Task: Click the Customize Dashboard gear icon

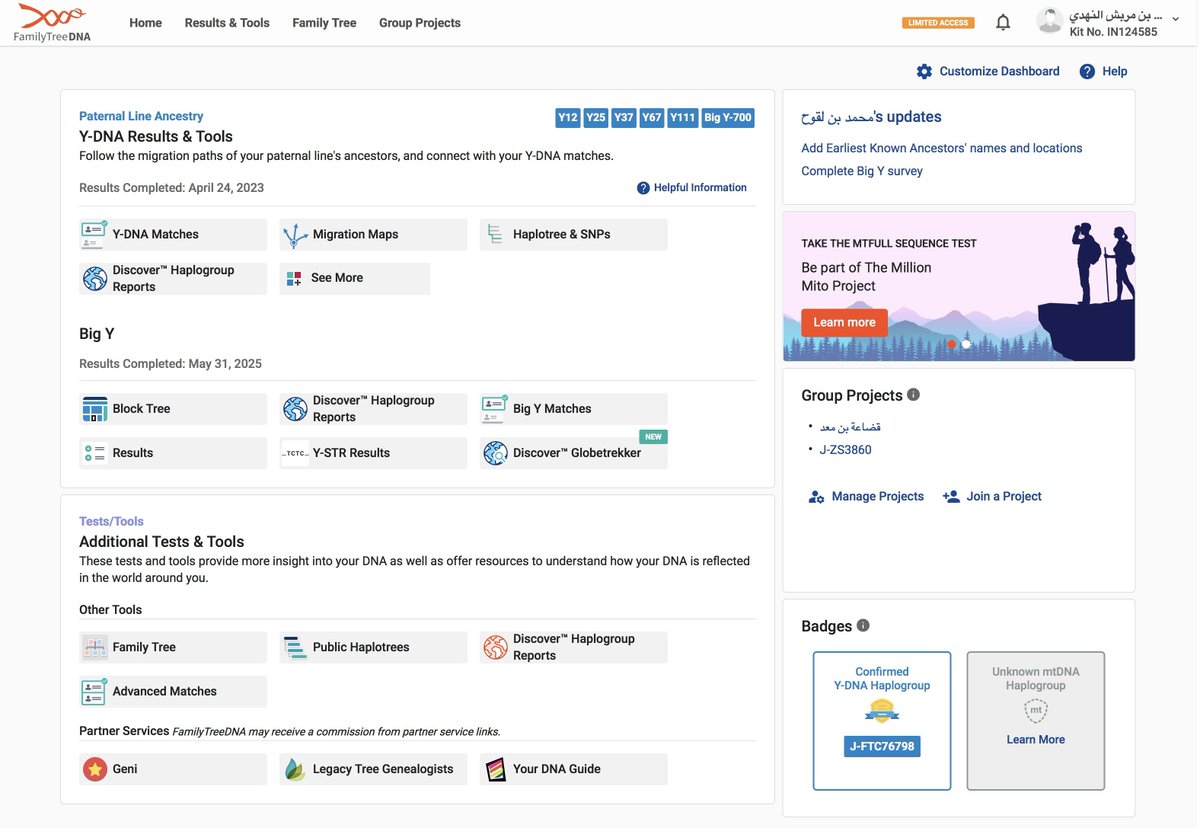Action: [924, 71]
